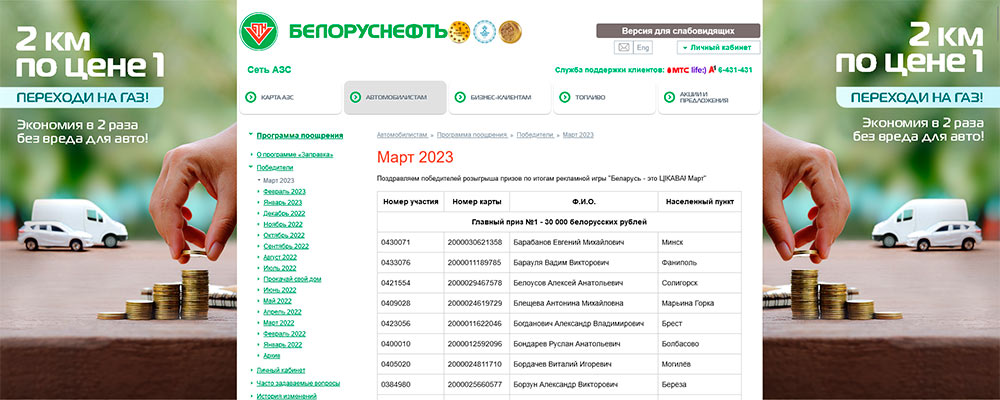Click Программа поощрения breadcrumb link
Image resolution: width=1000 pixels, height=400 pixels.
(473, 135)
